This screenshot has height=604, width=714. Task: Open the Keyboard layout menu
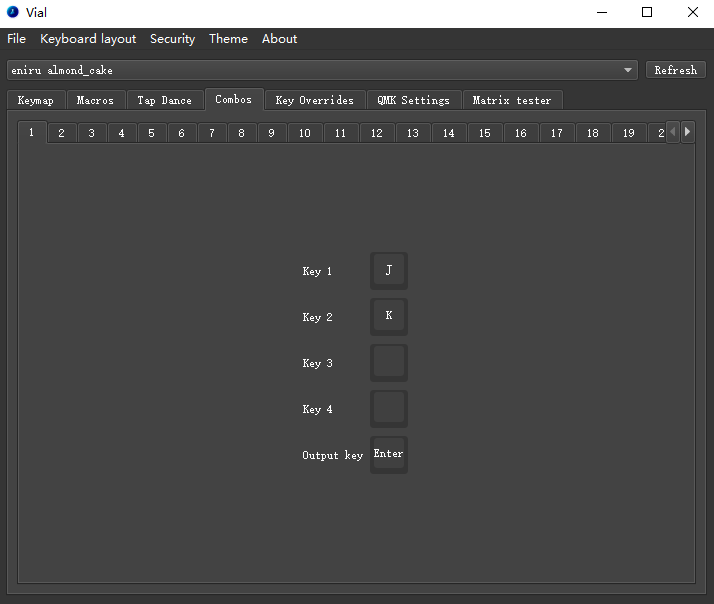(x=88, y=39)
